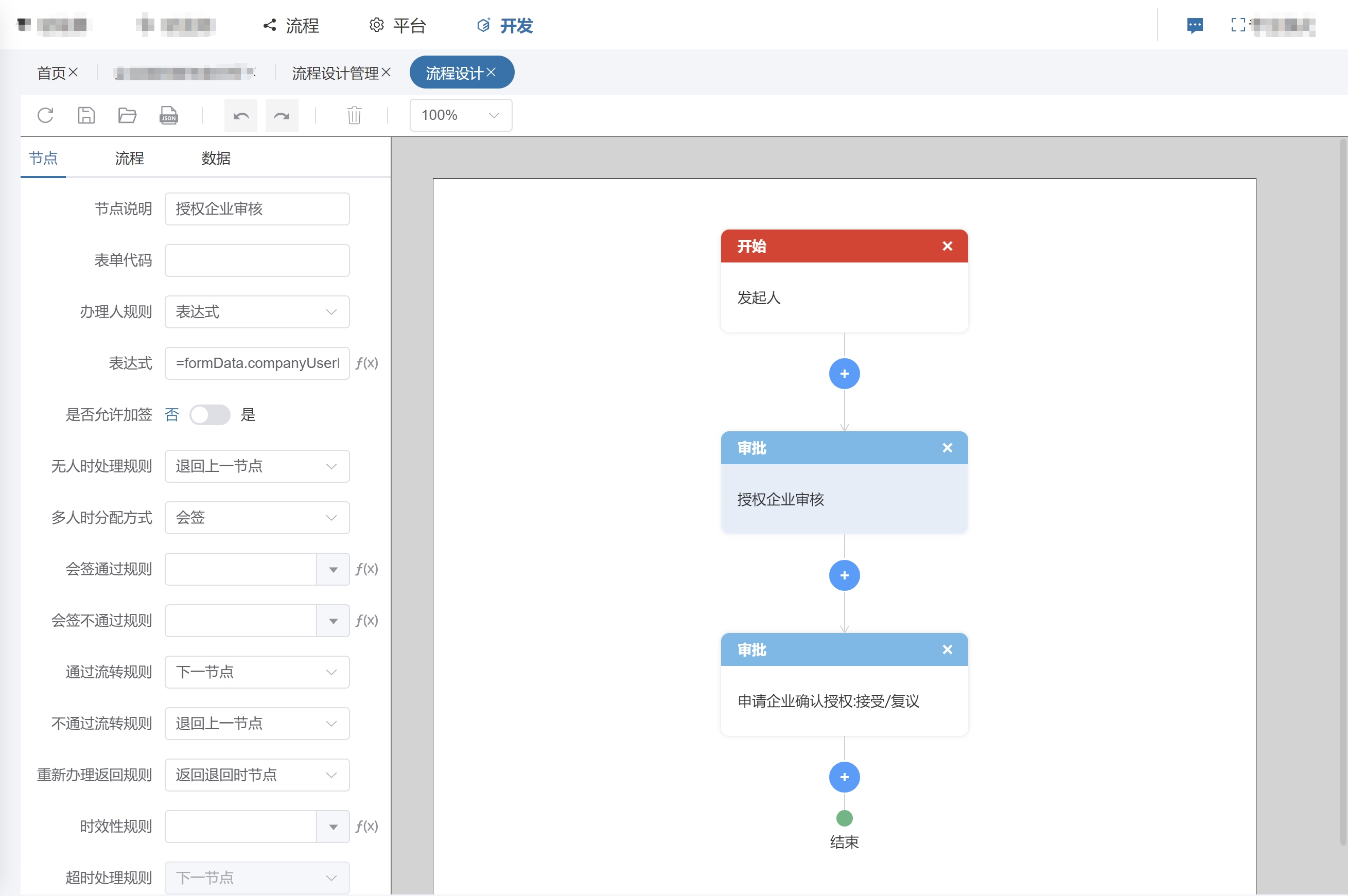Remove the 授权企业审核 approval node

coord(947,448)
